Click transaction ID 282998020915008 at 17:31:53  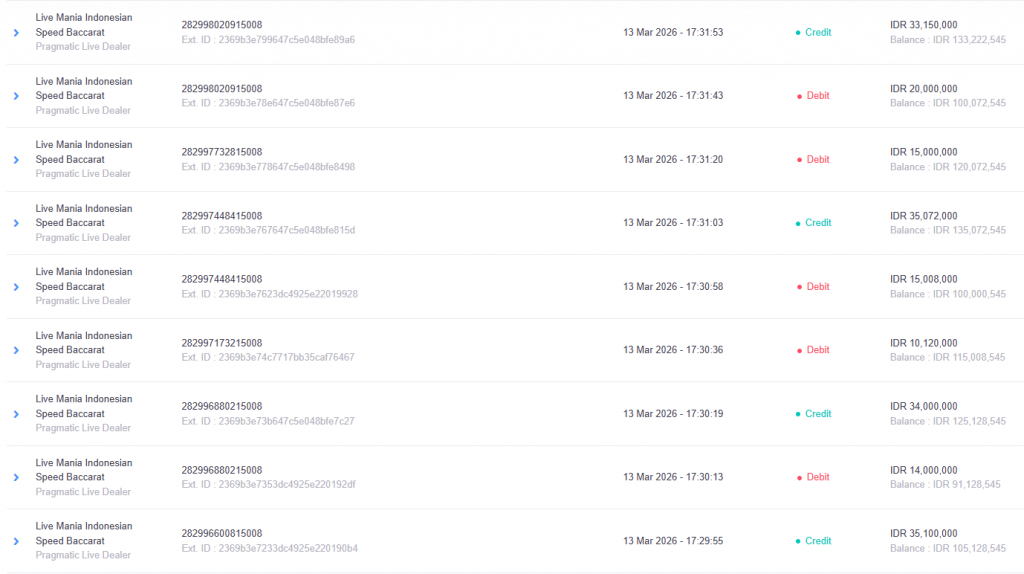tap(221, 25)
